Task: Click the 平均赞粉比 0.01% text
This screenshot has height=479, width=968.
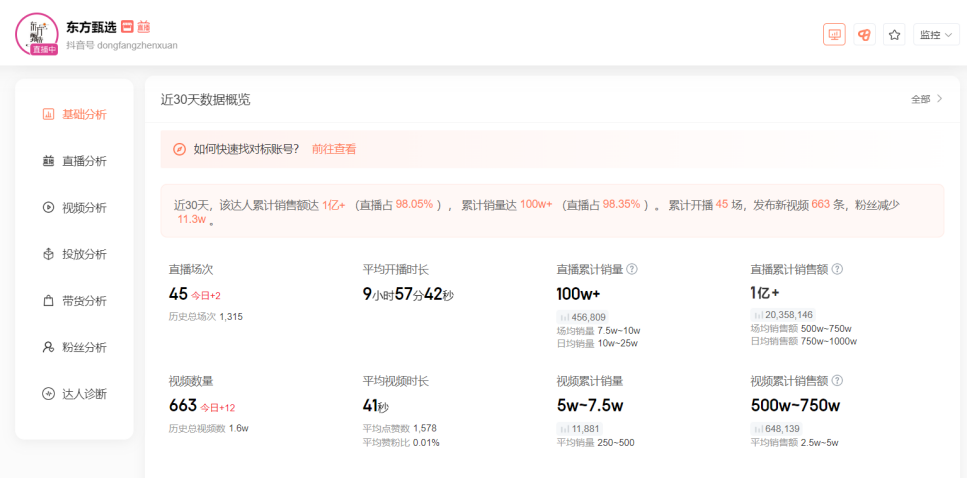Action: (x=401, y=443)
